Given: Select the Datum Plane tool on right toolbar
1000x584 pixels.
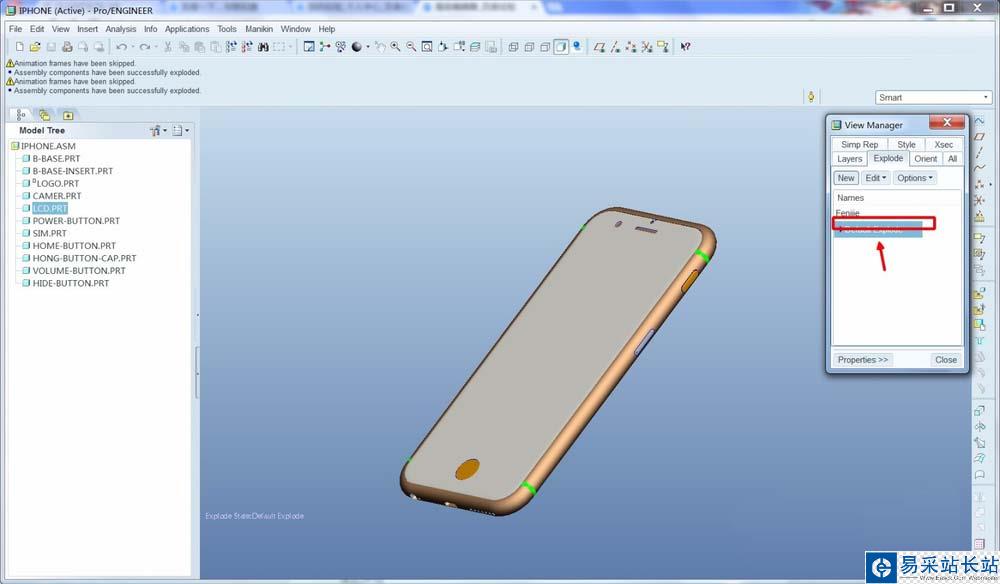Looking at the screenshot, I should point(980,136).
